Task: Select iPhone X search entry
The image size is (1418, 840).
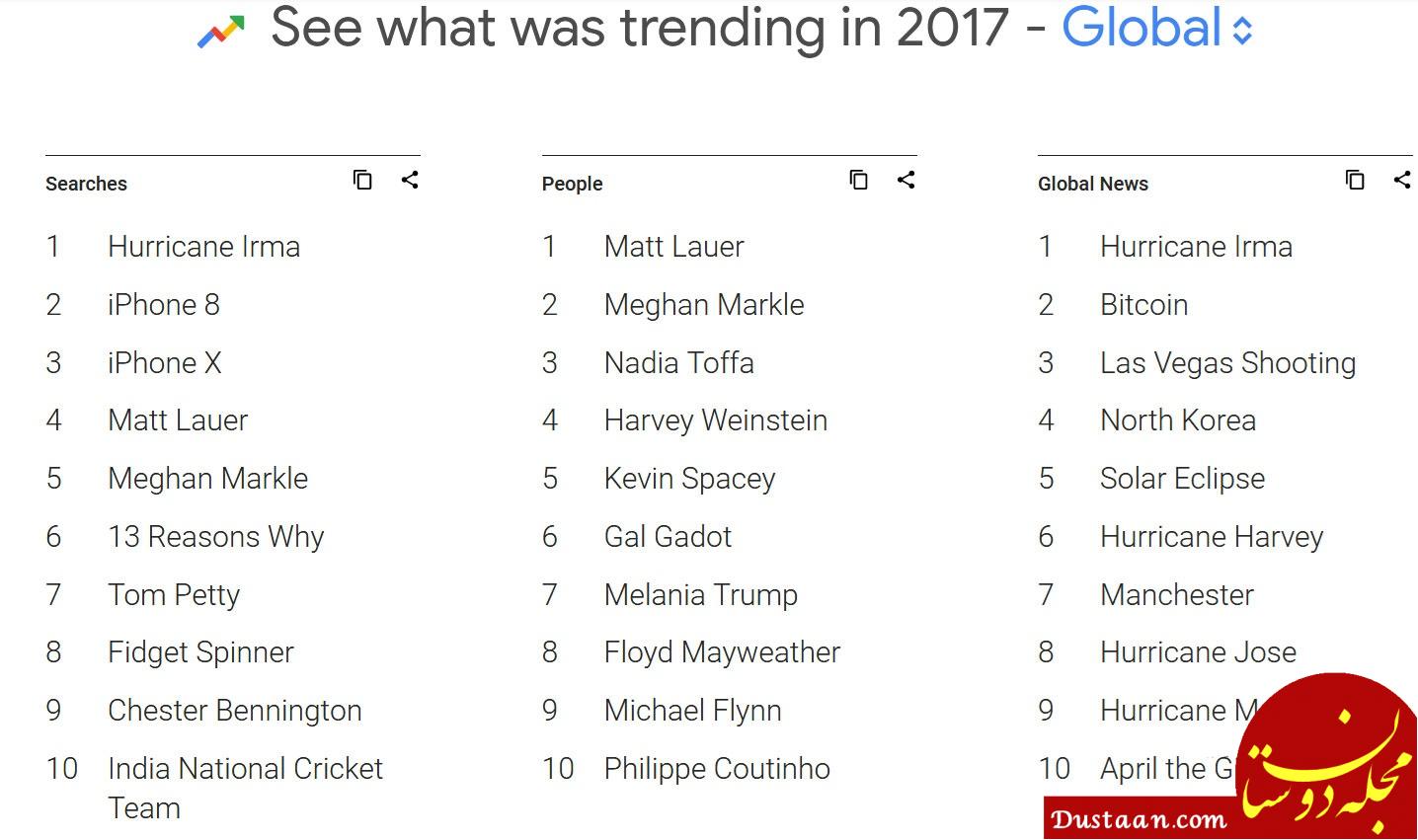Action: (x=164, y=363)
